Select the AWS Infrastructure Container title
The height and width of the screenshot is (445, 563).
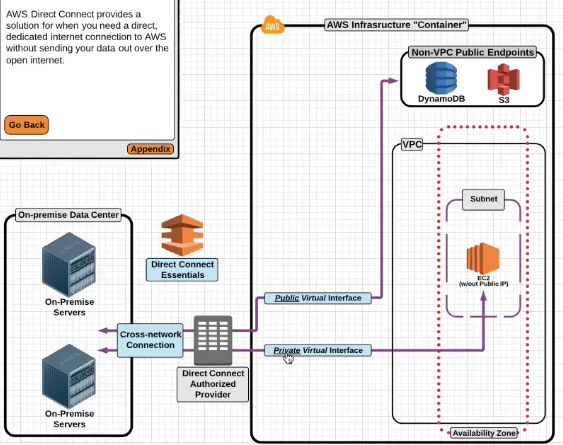(x=397, y=25)
